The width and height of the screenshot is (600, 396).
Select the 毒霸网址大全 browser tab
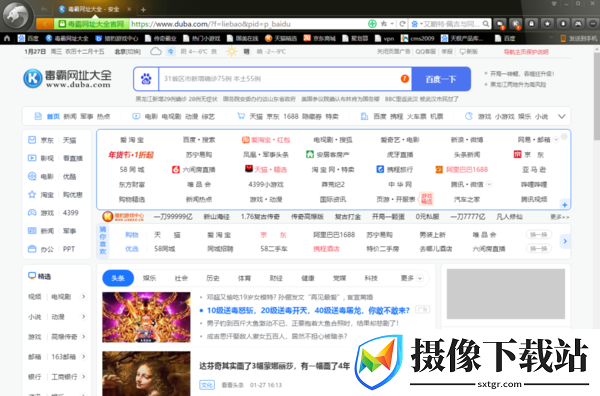[x=94, y=9]
